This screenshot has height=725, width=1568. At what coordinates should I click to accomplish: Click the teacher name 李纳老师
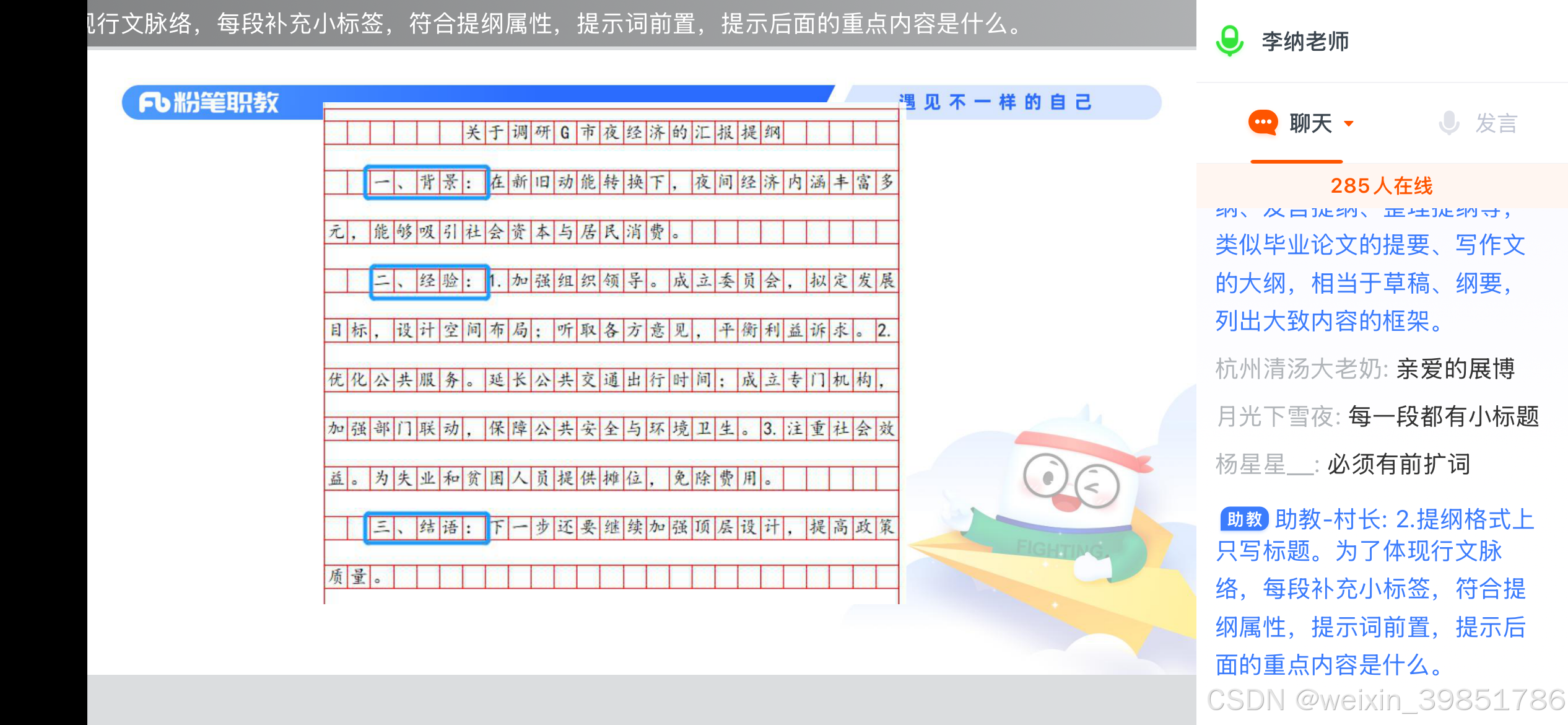[x=1305, y=42]
